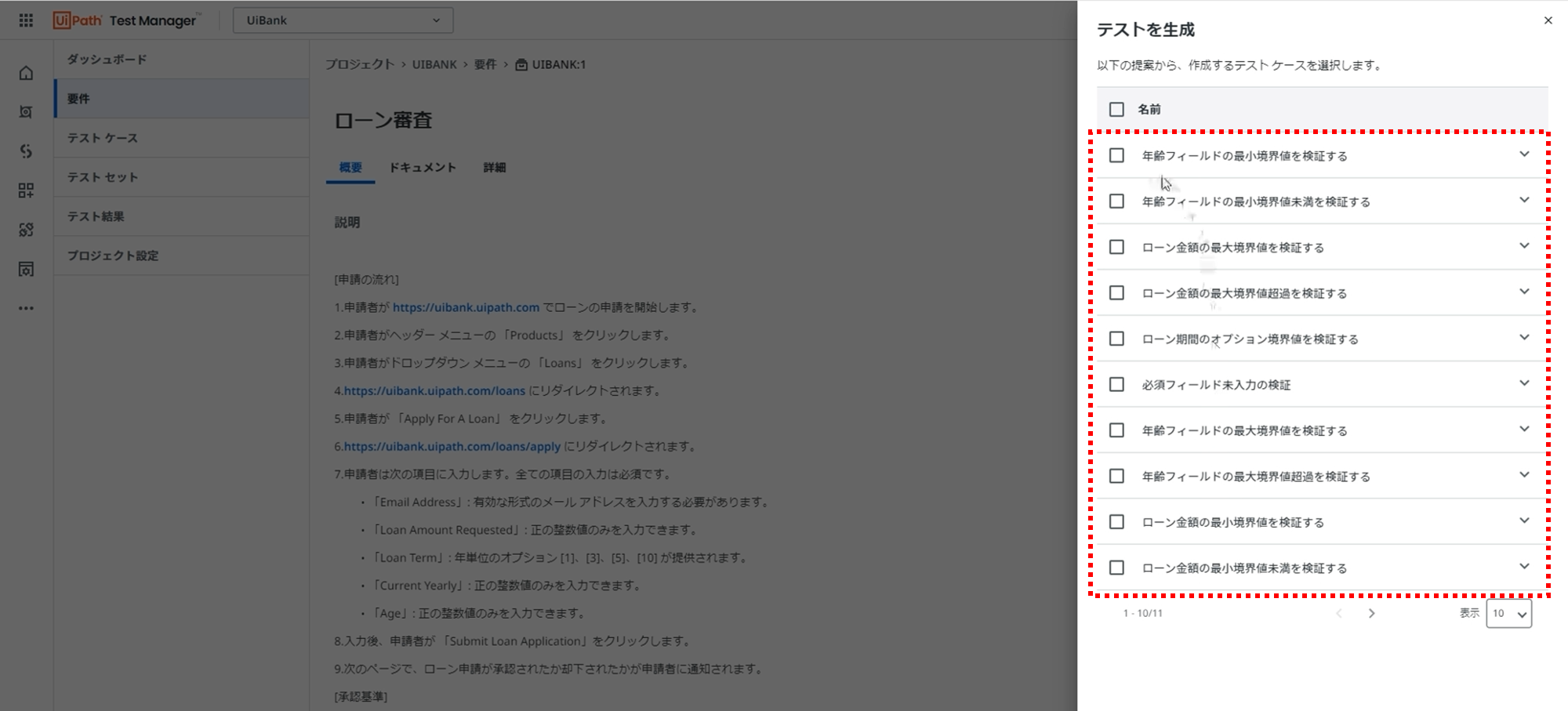Open プロジェクト設定 in sidebar
Screen dimensions: 1568x711
181,256
